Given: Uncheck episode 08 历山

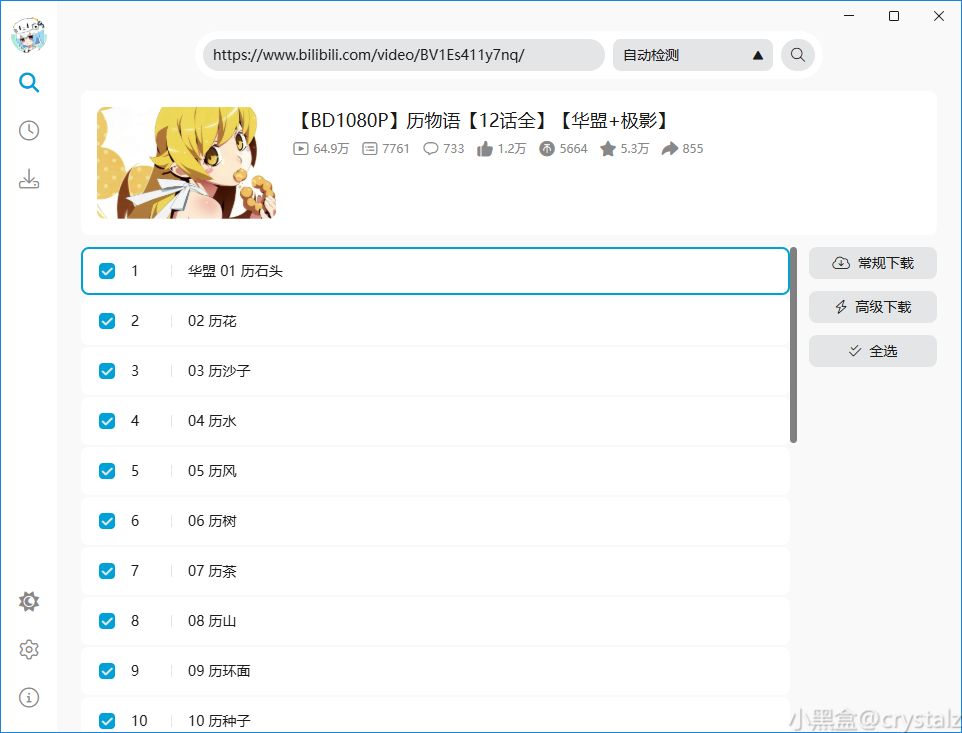Looking at the screenshot, I should tap(107, 621).
